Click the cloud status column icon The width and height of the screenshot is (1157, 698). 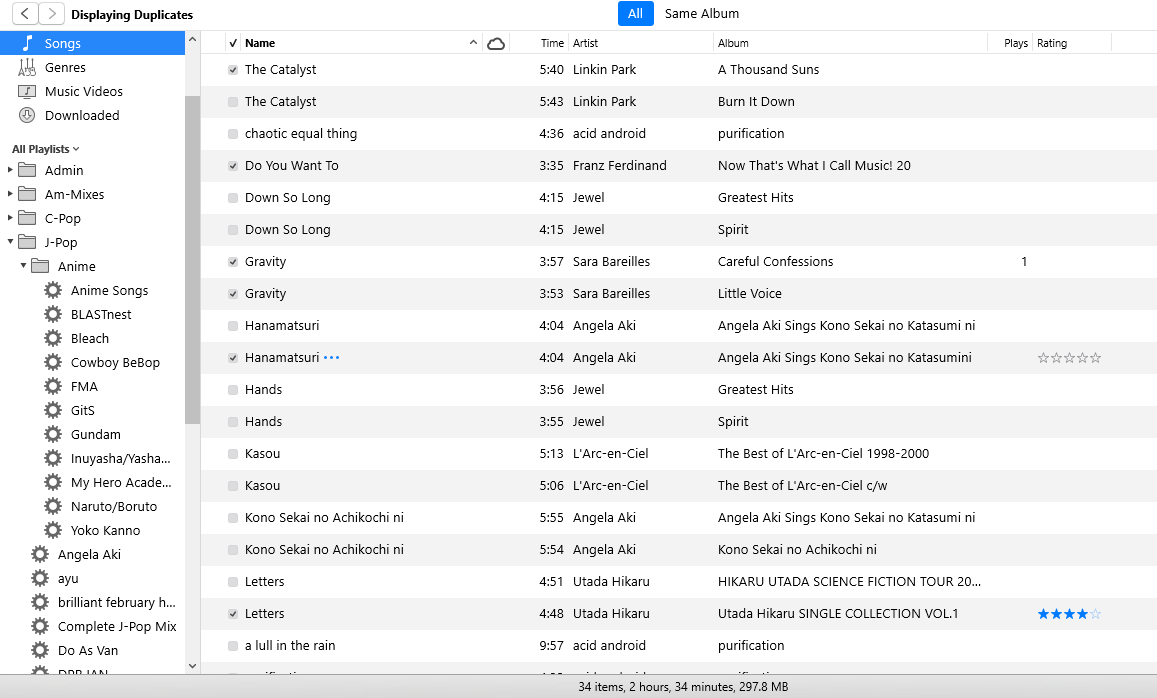pyautogui.click(x=495, y=43)
